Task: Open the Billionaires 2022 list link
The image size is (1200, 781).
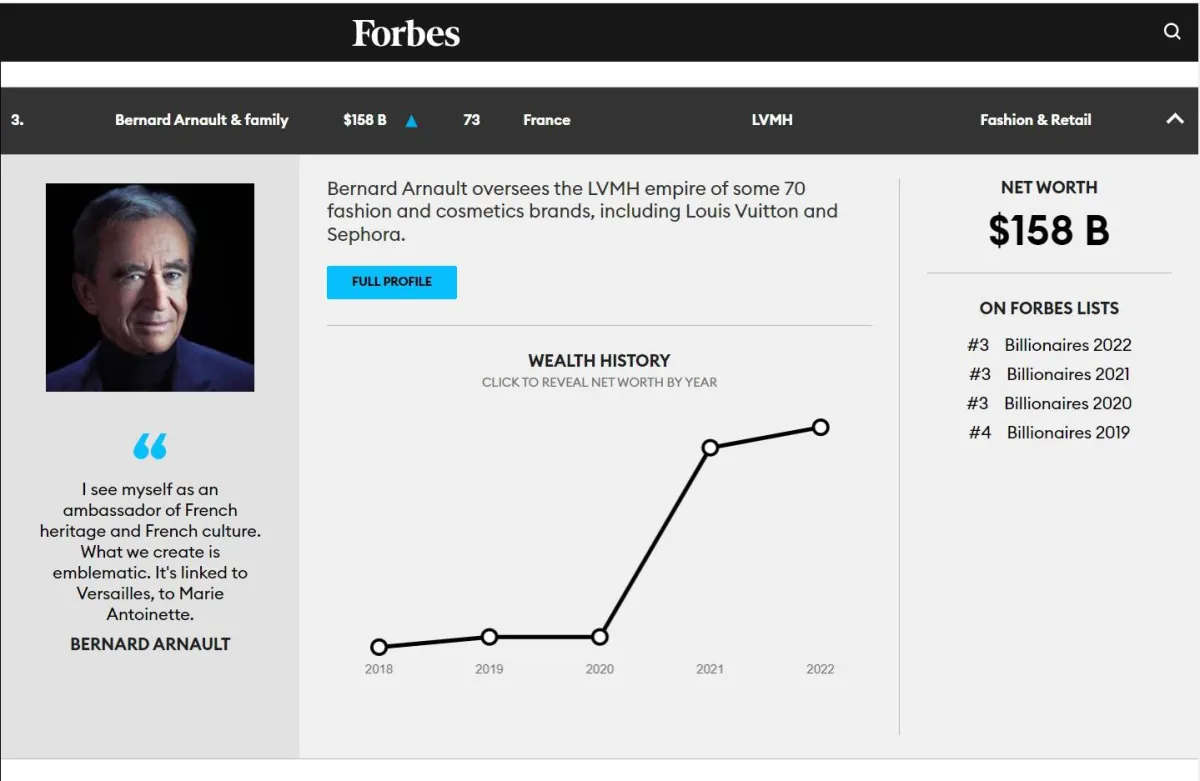Action: click(1068, 345)
